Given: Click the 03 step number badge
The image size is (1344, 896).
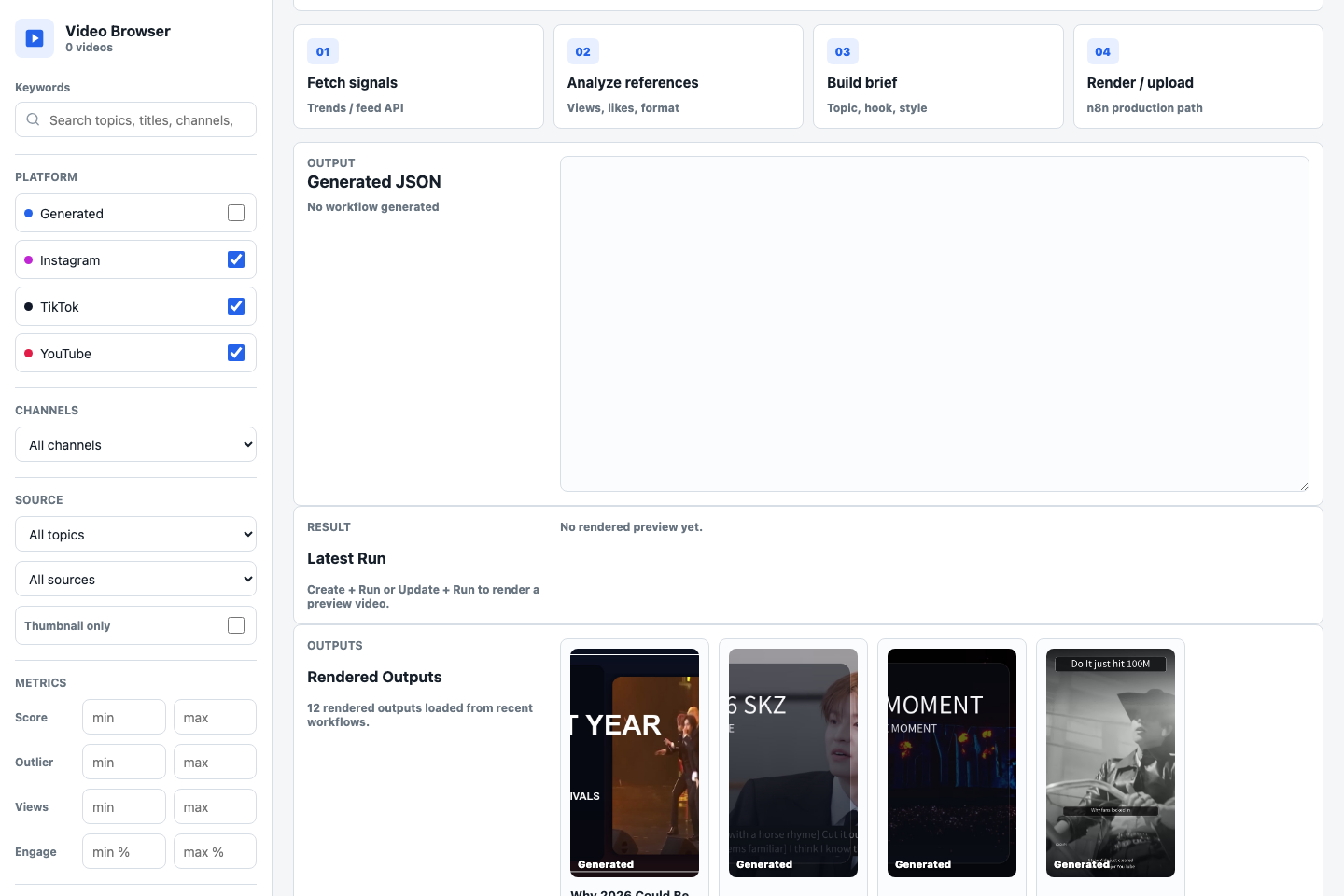Looking at the screenshot, I should (x=843, y=51).
